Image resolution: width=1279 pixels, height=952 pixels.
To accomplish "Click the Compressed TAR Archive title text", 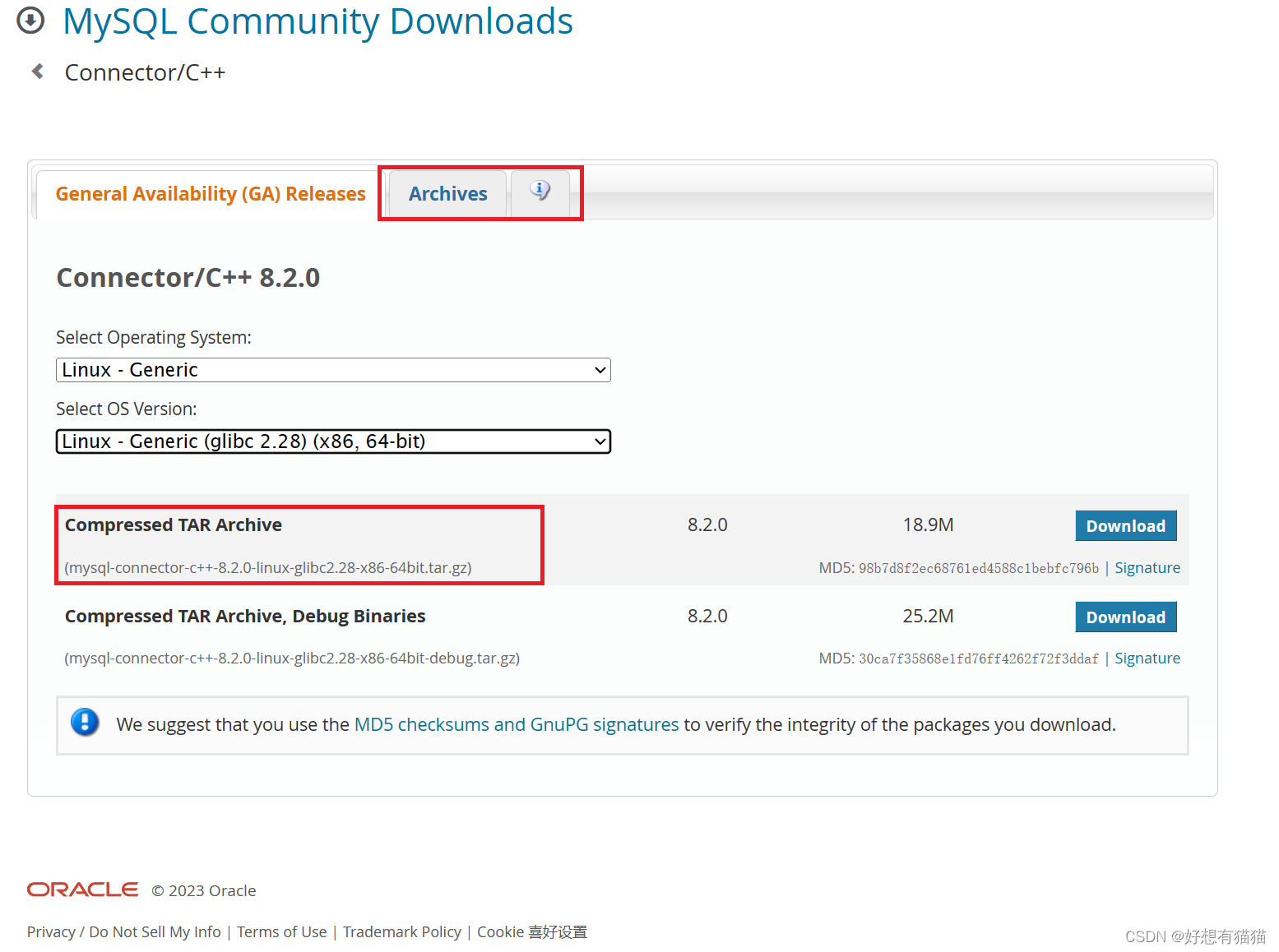I will coord(174,525).
